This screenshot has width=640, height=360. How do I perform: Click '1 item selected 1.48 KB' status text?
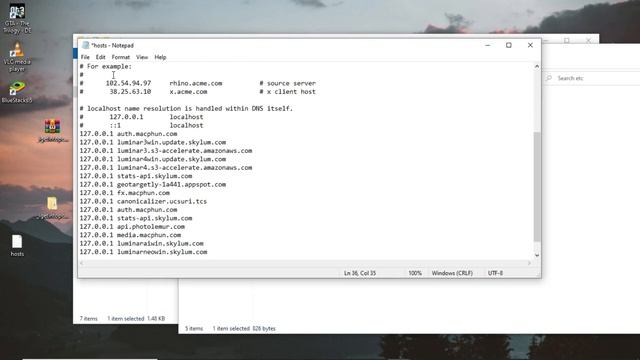tap(136, 318)
